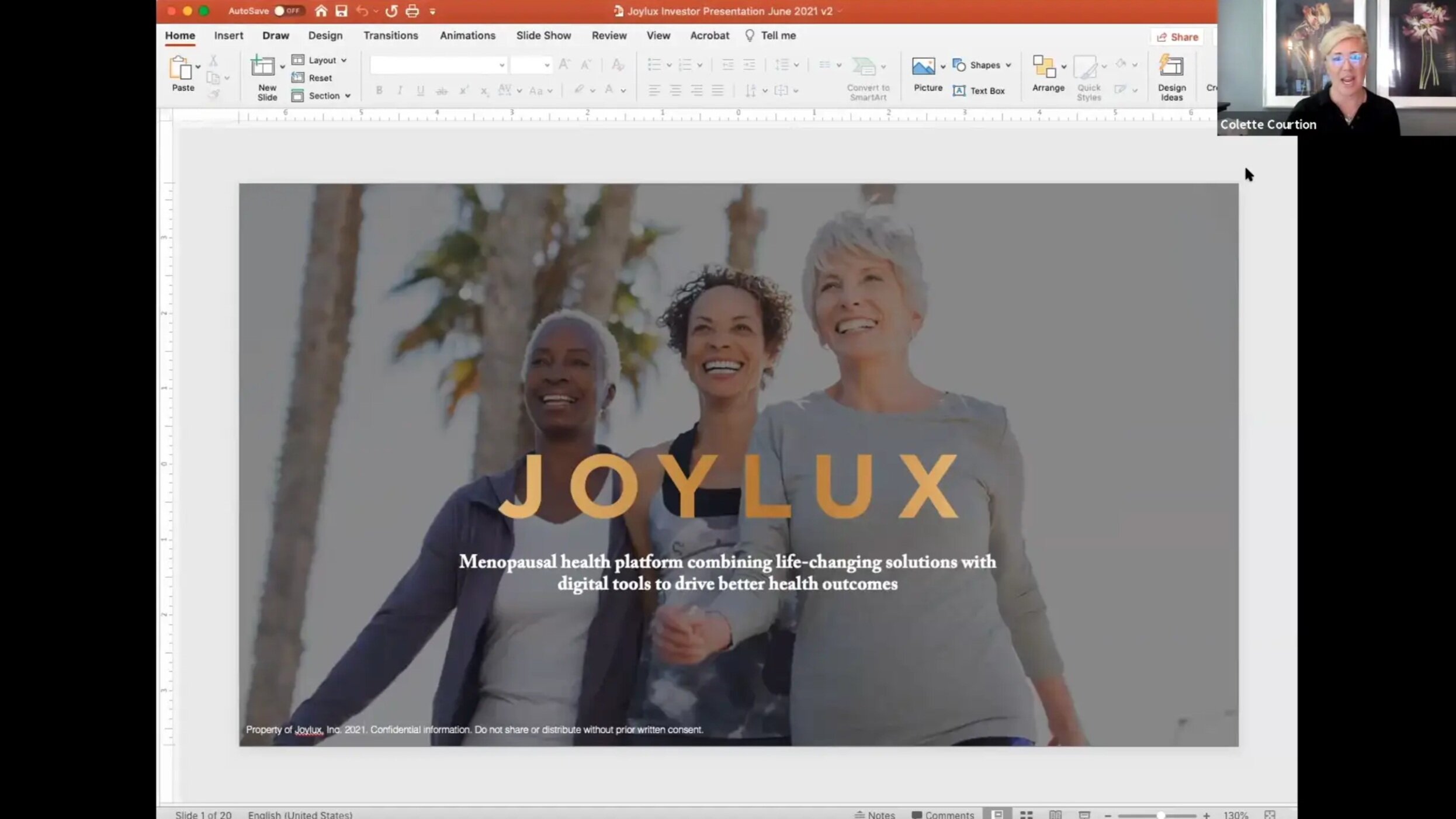Switch to Slide Sorter view

tap(1027, 813)
